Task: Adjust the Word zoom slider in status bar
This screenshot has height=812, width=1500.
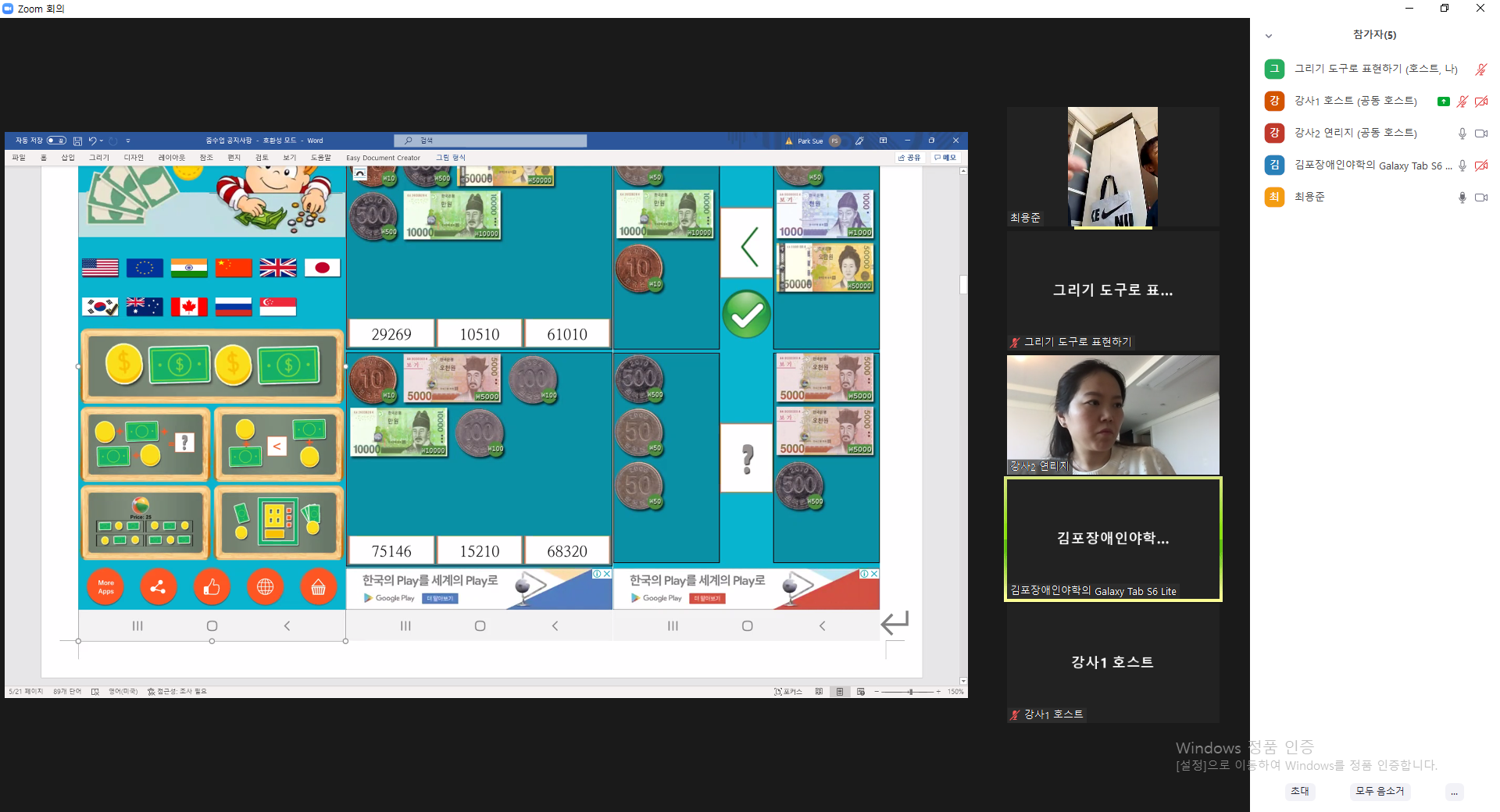Action: [910, 692]
